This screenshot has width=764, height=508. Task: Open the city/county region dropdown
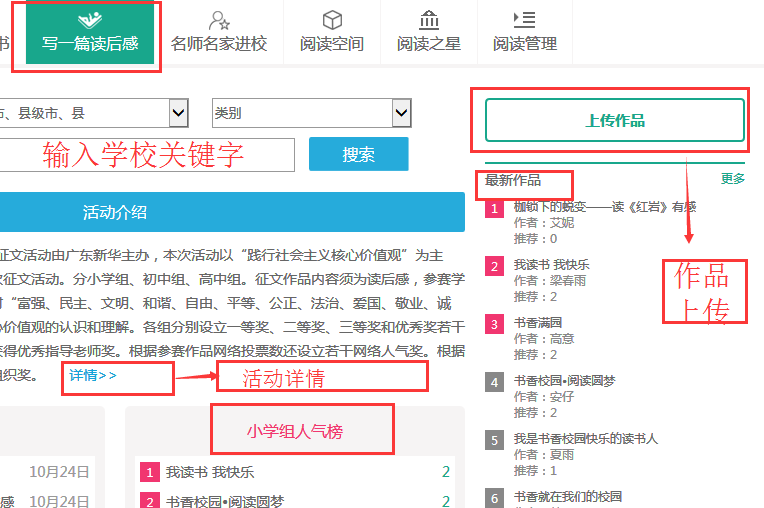coord(92,113)
